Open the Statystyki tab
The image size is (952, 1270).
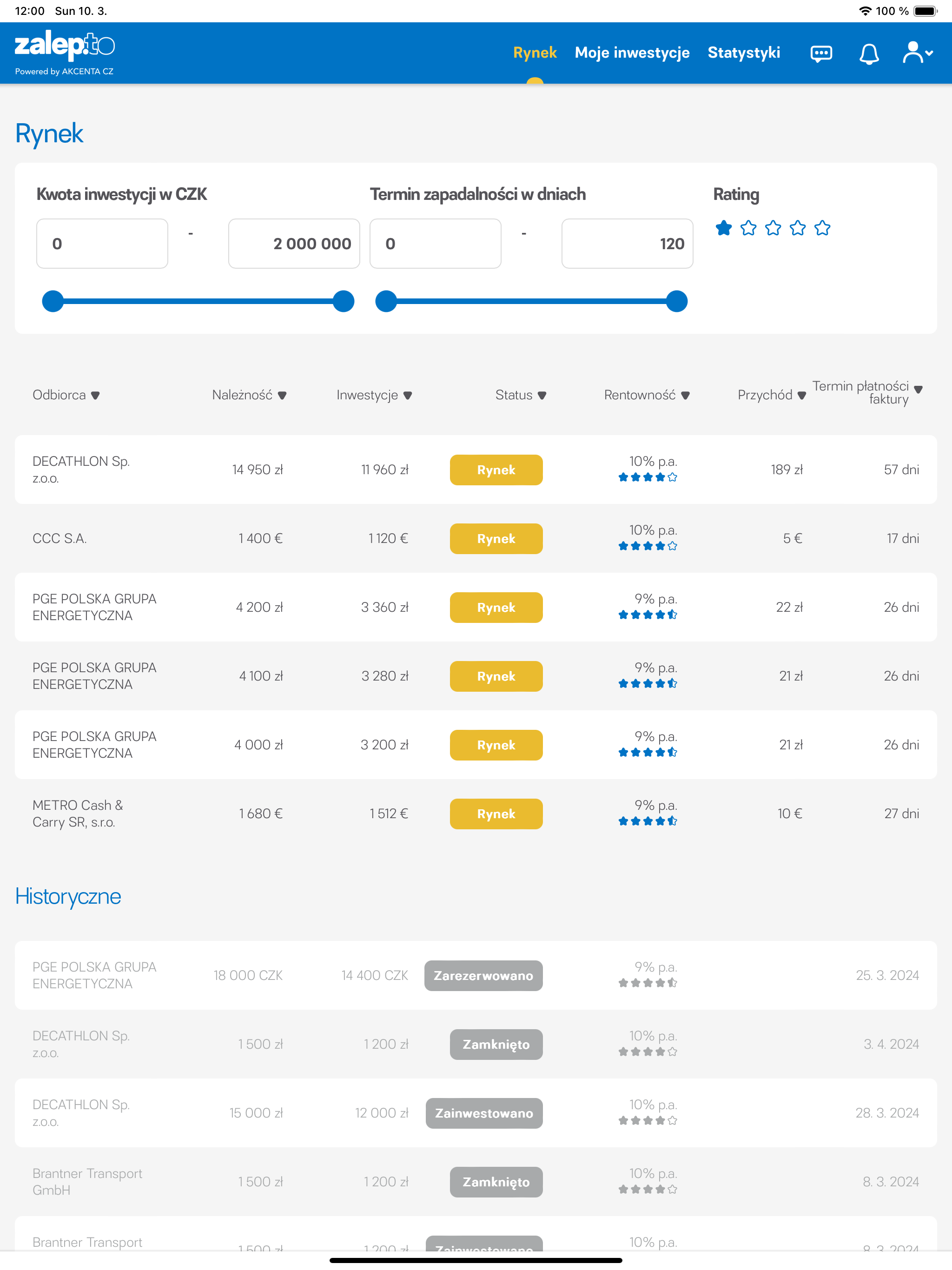(744, 53)
